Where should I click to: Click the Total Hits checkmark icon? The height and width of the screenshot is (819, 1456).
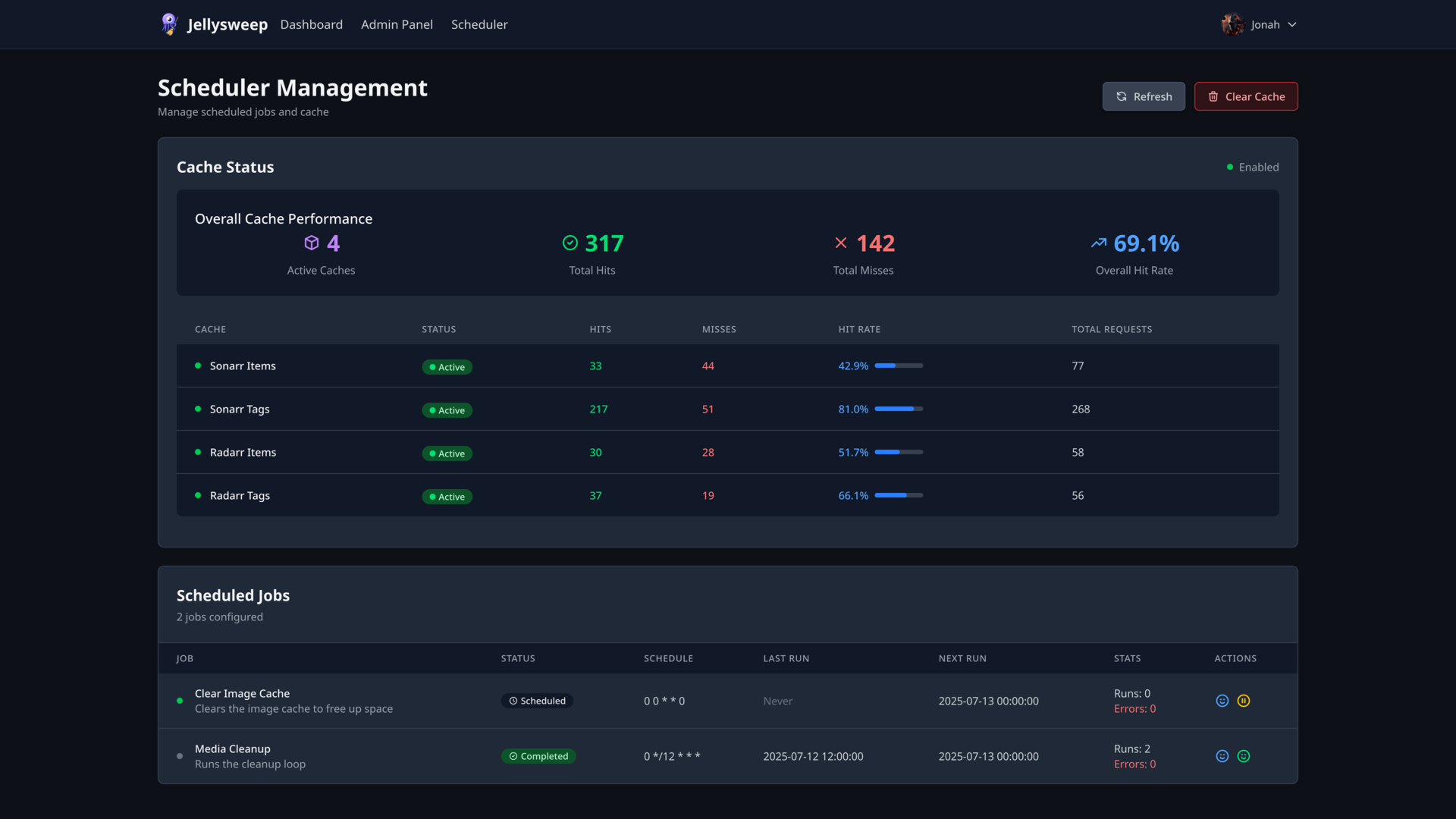(570, 243)
